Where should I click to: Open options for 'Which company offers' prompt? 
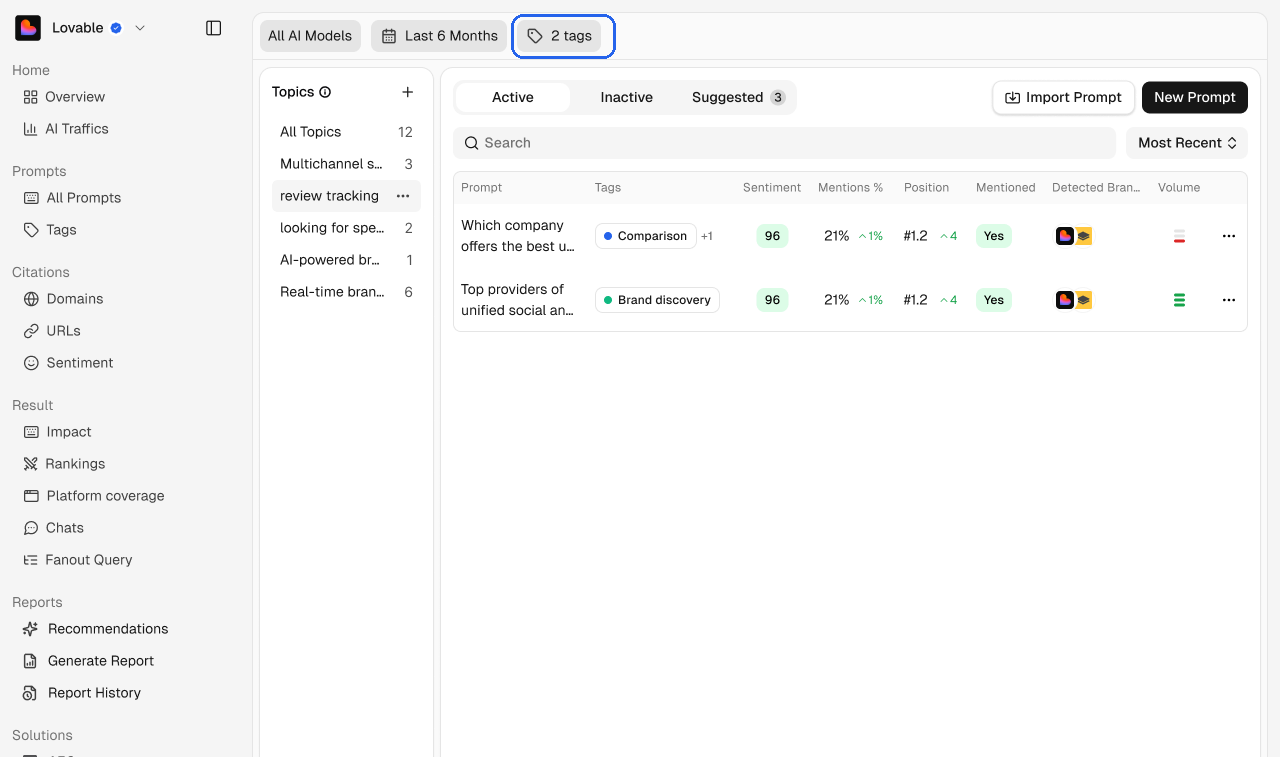1229,236
